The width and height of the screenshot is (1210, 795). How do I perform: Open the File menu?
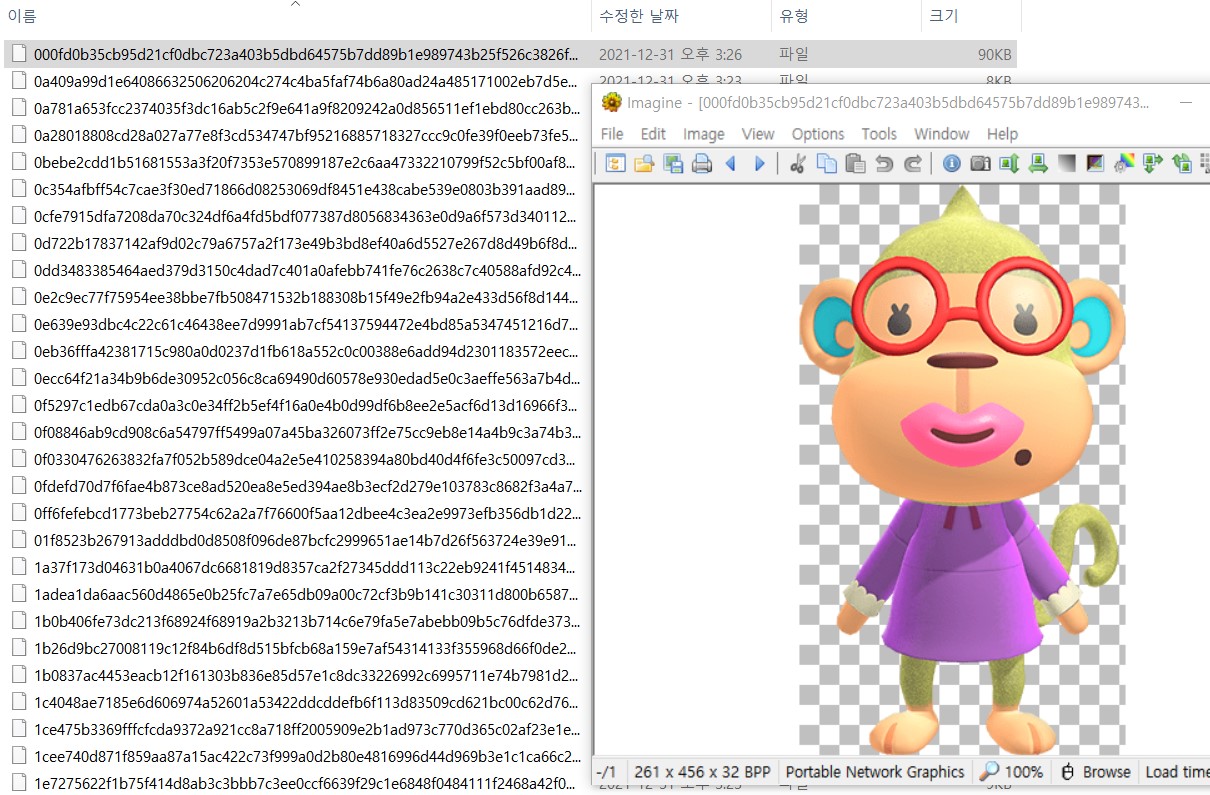click(x=612, y=133)
